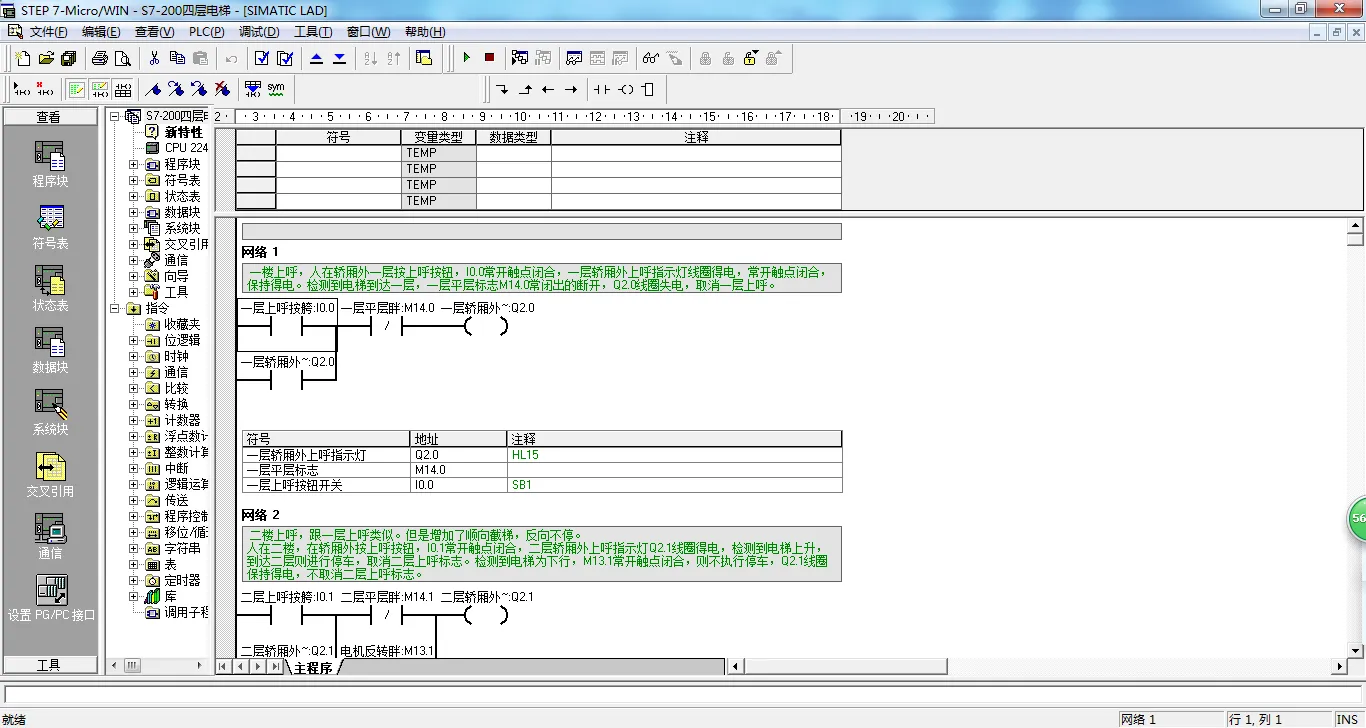Delete the current network
This screenshot has height=728, width=1366.
coord(45,89)
